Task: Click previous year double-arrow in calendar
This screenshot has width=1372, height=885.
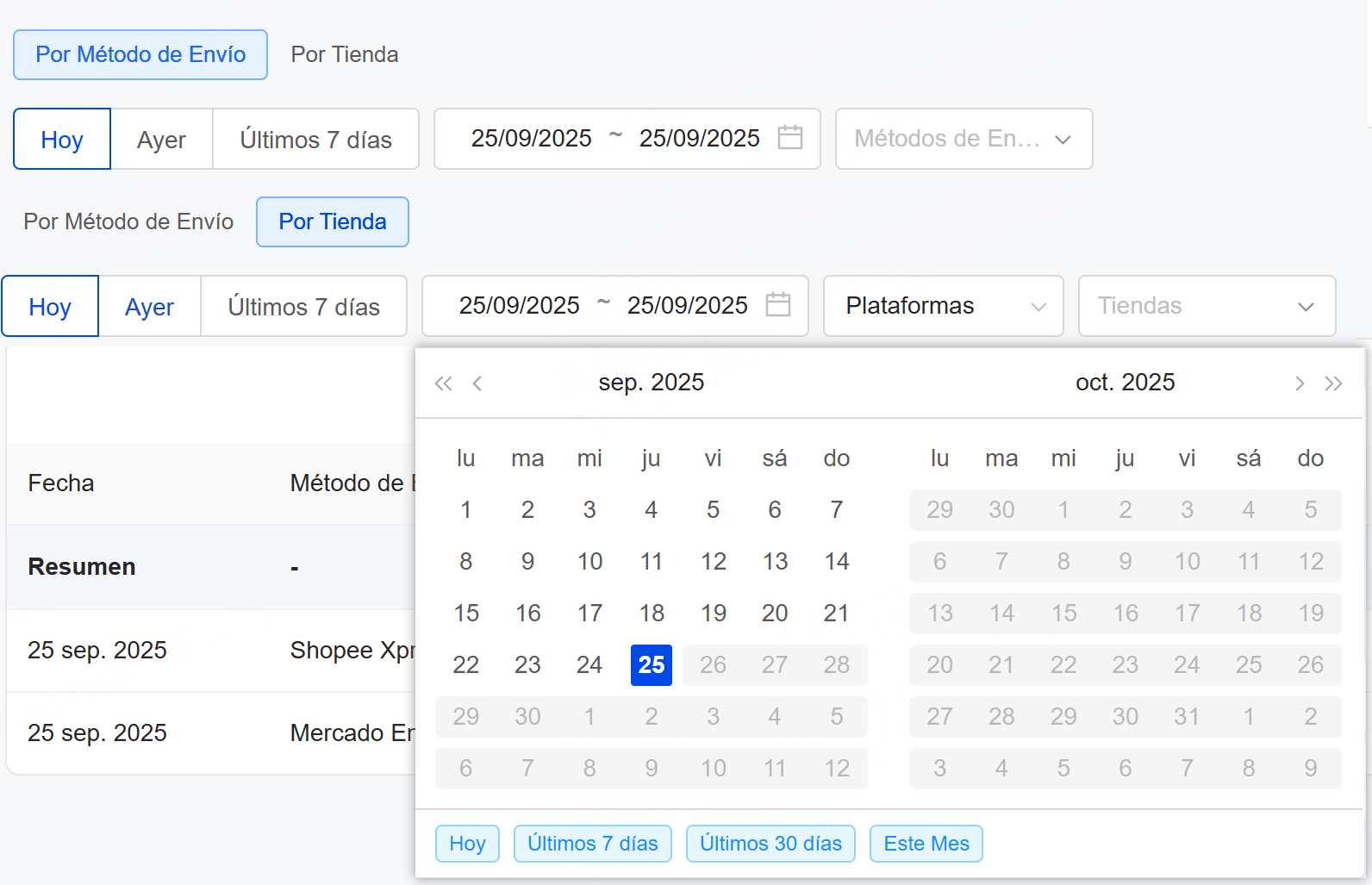Action: tap(443, 383)
